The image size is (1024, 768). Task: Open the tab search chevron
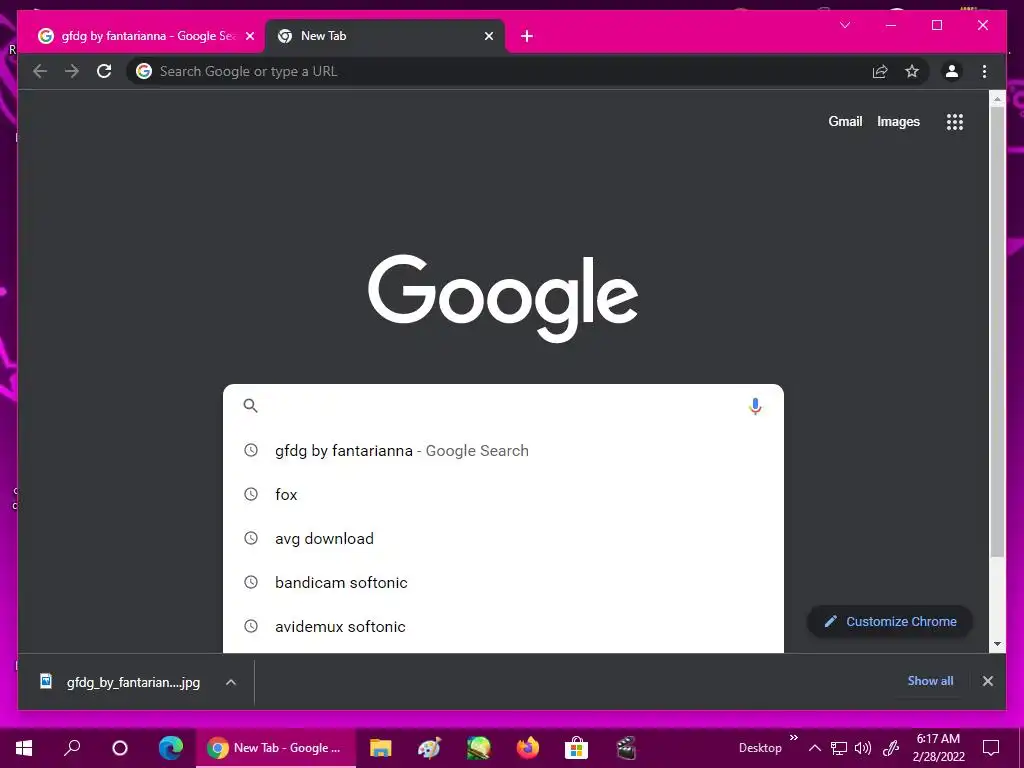click(x=844, y=25)
